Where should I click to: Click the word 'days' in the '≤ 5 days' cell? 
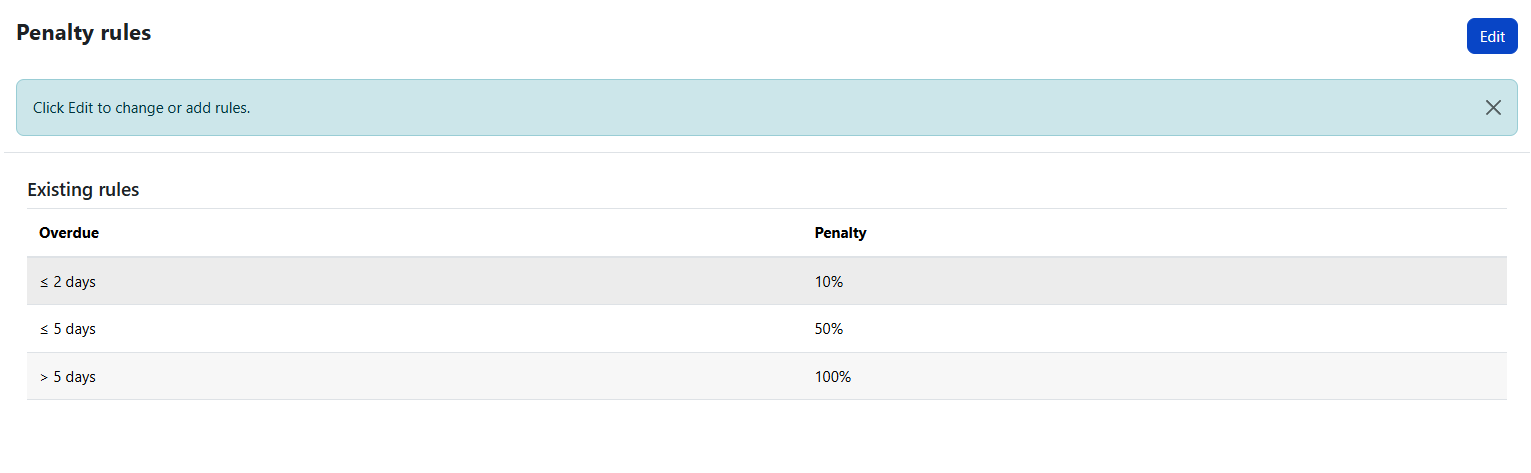tap(80, 329)
